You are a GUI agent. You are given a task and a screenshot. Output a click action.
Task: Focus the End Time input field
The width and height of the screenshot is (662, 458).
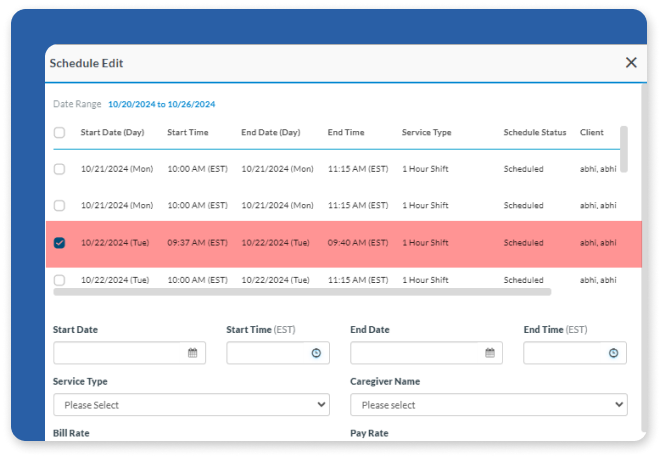[x=565, y=353]
